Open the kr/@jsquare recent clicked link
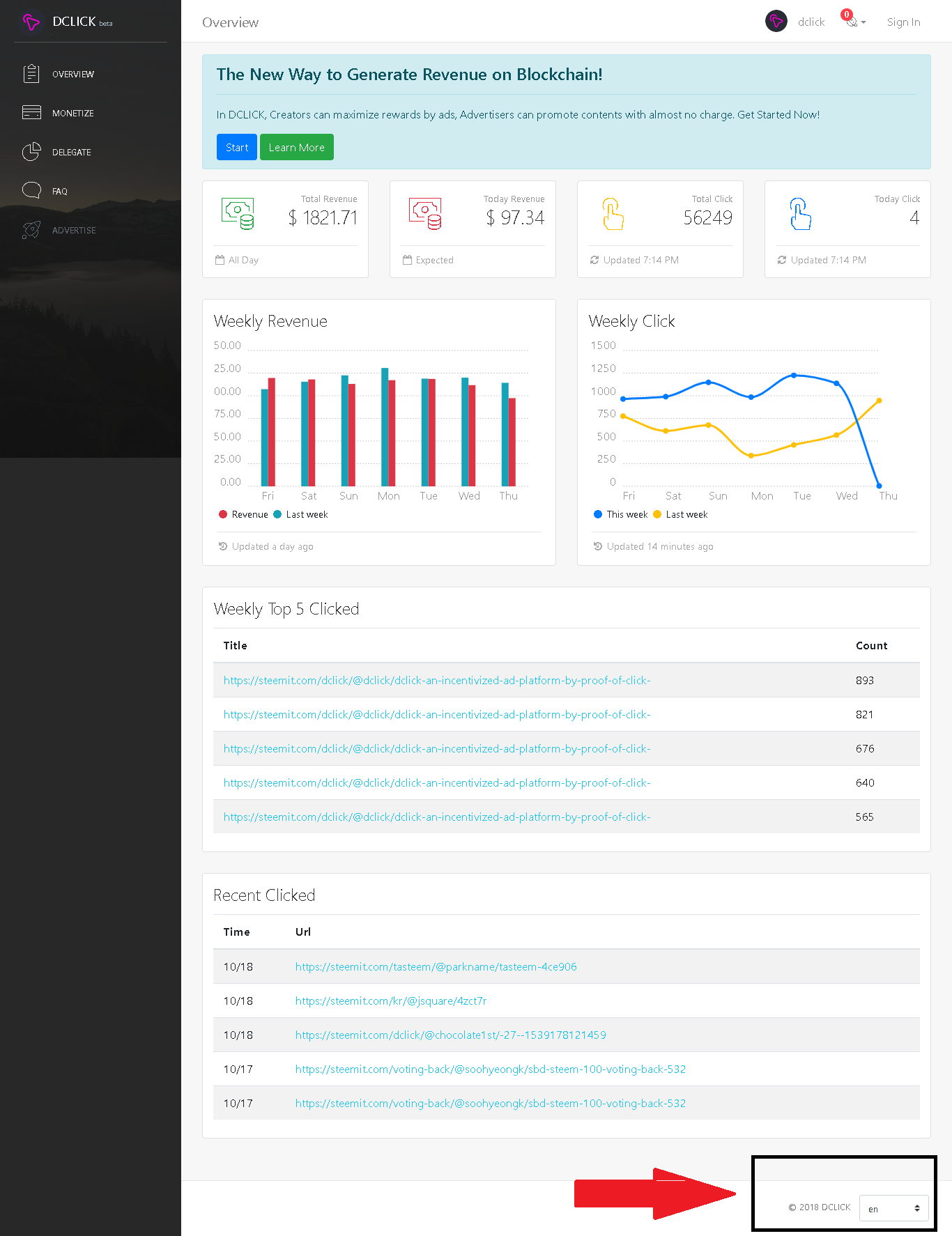The image size is (952, 1236). click(391, 1001)
